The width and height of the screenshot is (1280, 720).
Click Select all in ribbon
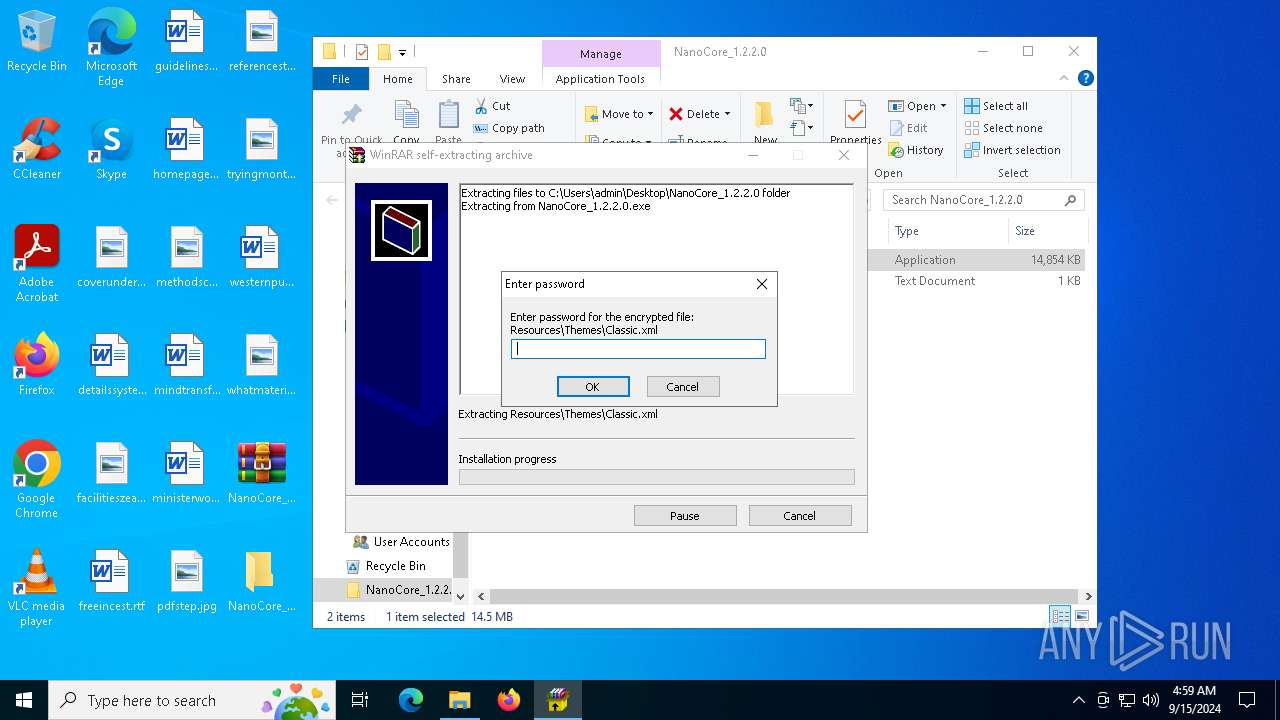click(996, 106)
